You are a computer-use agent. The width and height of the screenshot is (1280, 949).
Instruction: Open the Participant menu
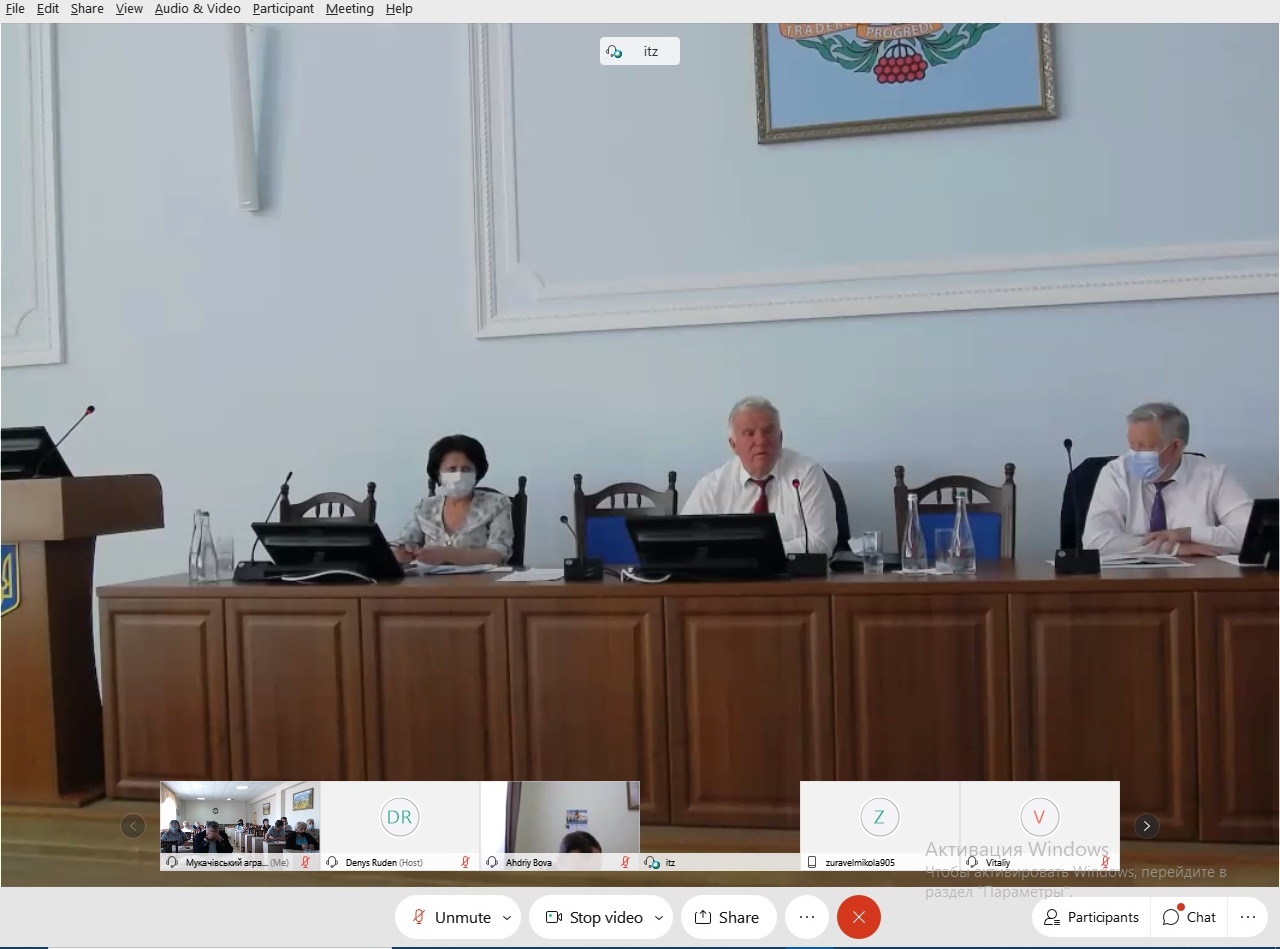click(283, 8)
